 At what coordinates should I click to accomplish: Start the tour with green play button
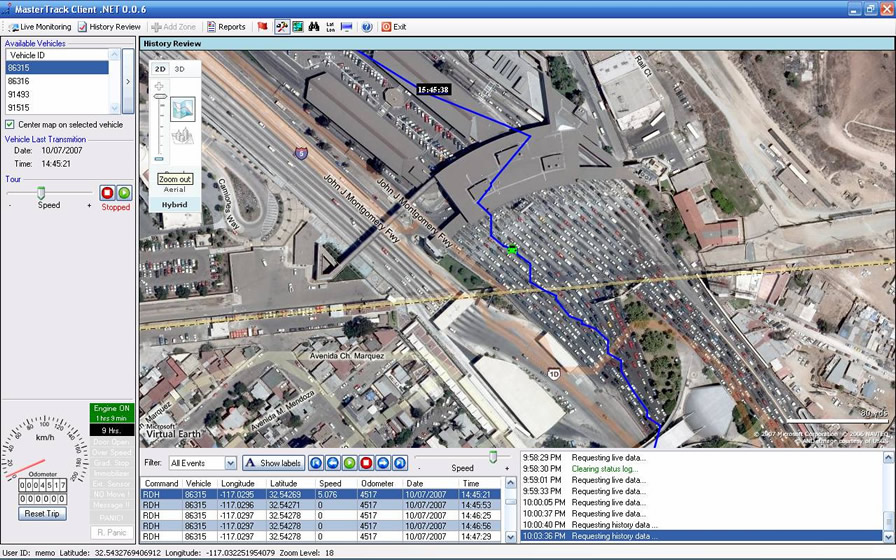(124, 193)
